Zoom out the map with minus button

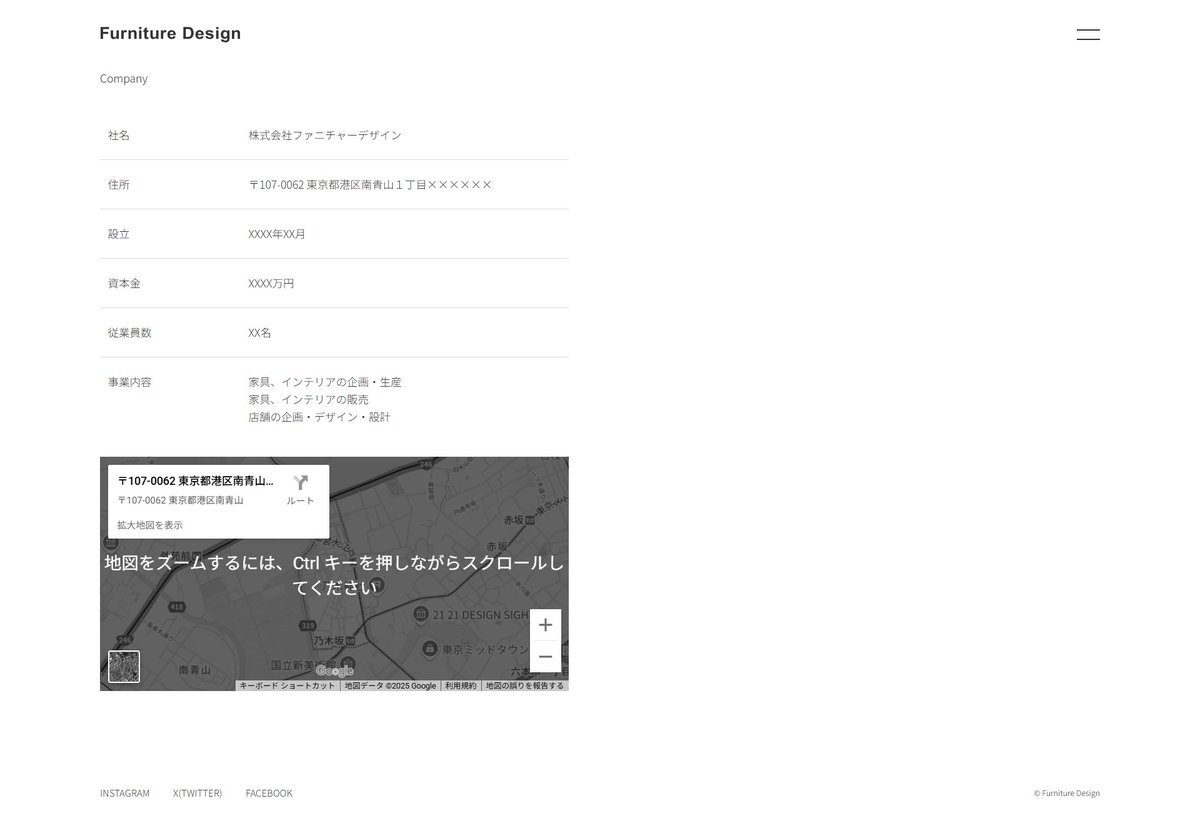(x=545, y=657)
